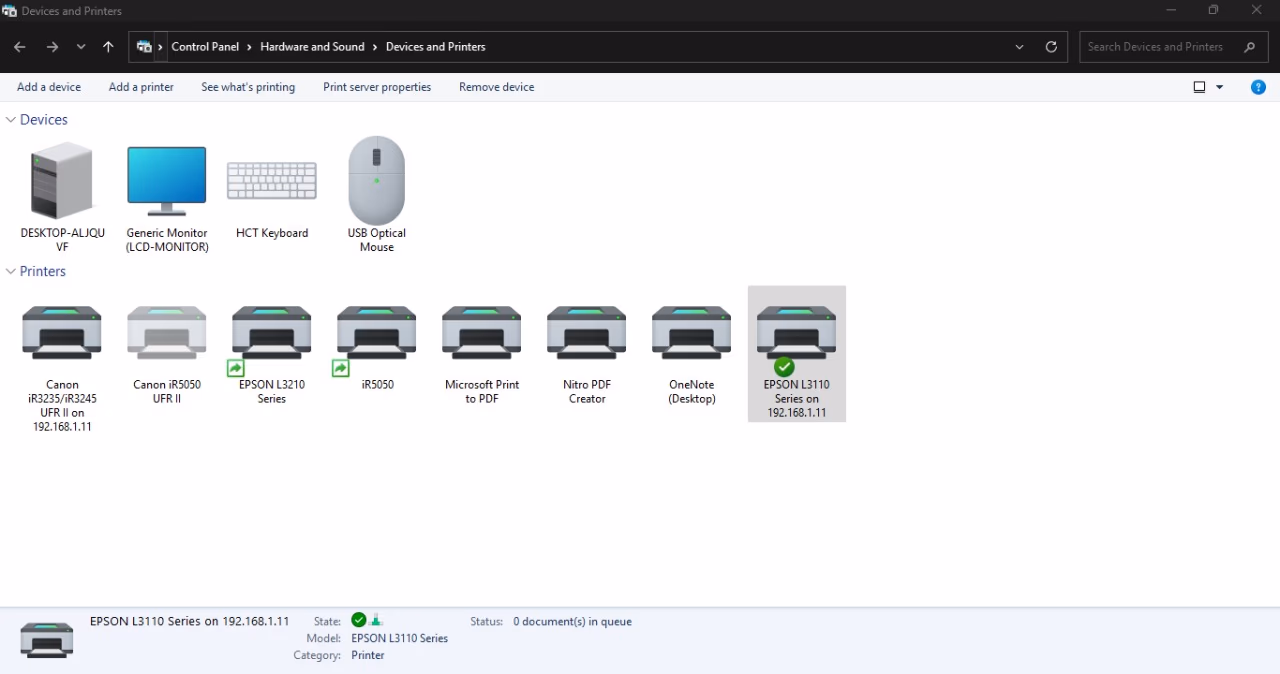
Task: Go back using the back arrow
Action: tap(19, 47)
